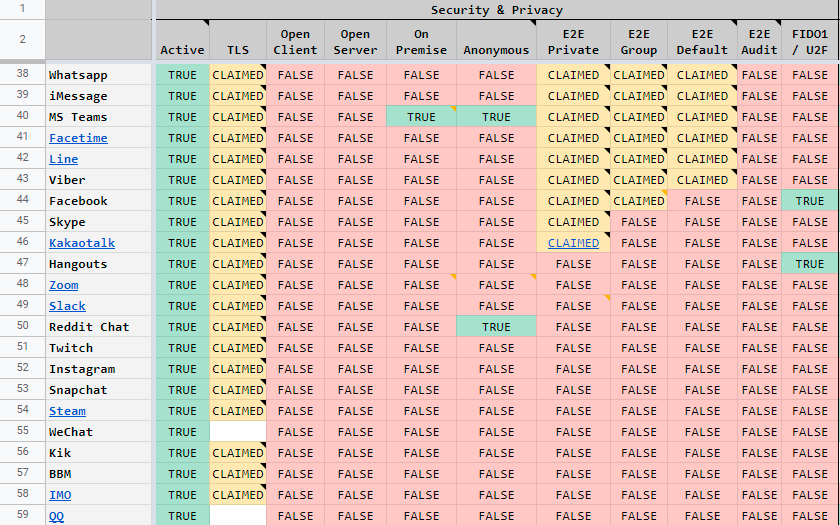Select the MS Teams name cell

pyautogui.click(x=99, y=117)
